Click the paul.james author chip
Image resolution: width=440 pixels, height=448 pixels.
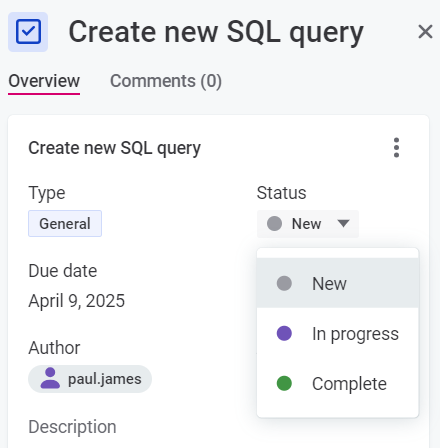90,379
